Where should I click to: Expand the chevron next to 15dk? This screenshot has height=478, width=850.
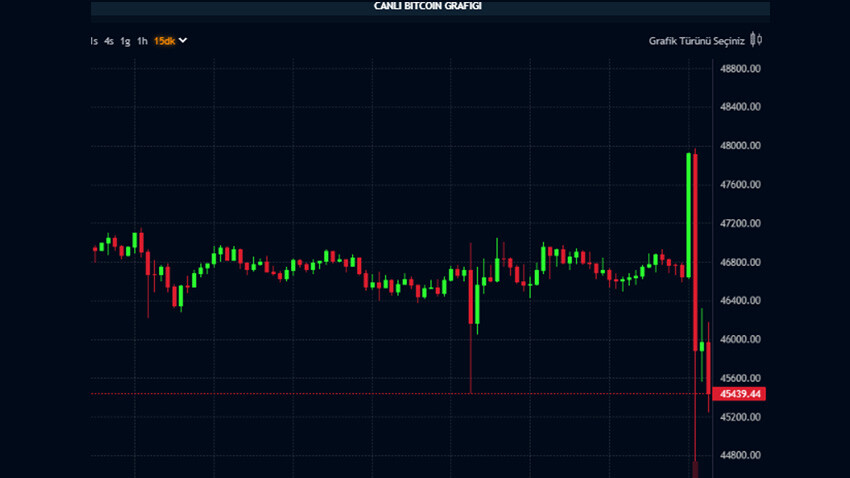click(x=183, y=41)
